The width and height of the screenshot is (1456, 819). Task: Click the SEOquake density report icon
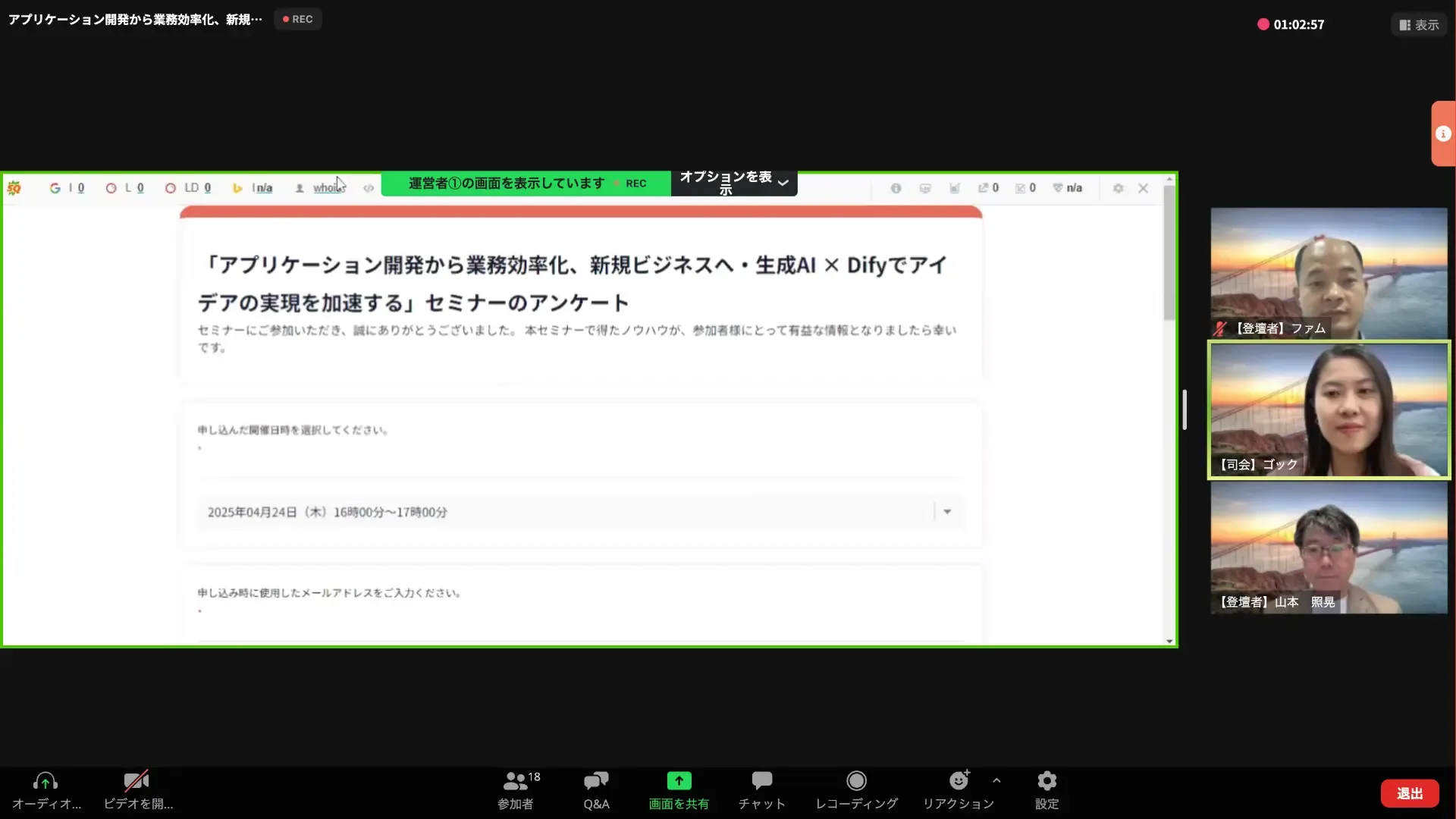point(955,188)
